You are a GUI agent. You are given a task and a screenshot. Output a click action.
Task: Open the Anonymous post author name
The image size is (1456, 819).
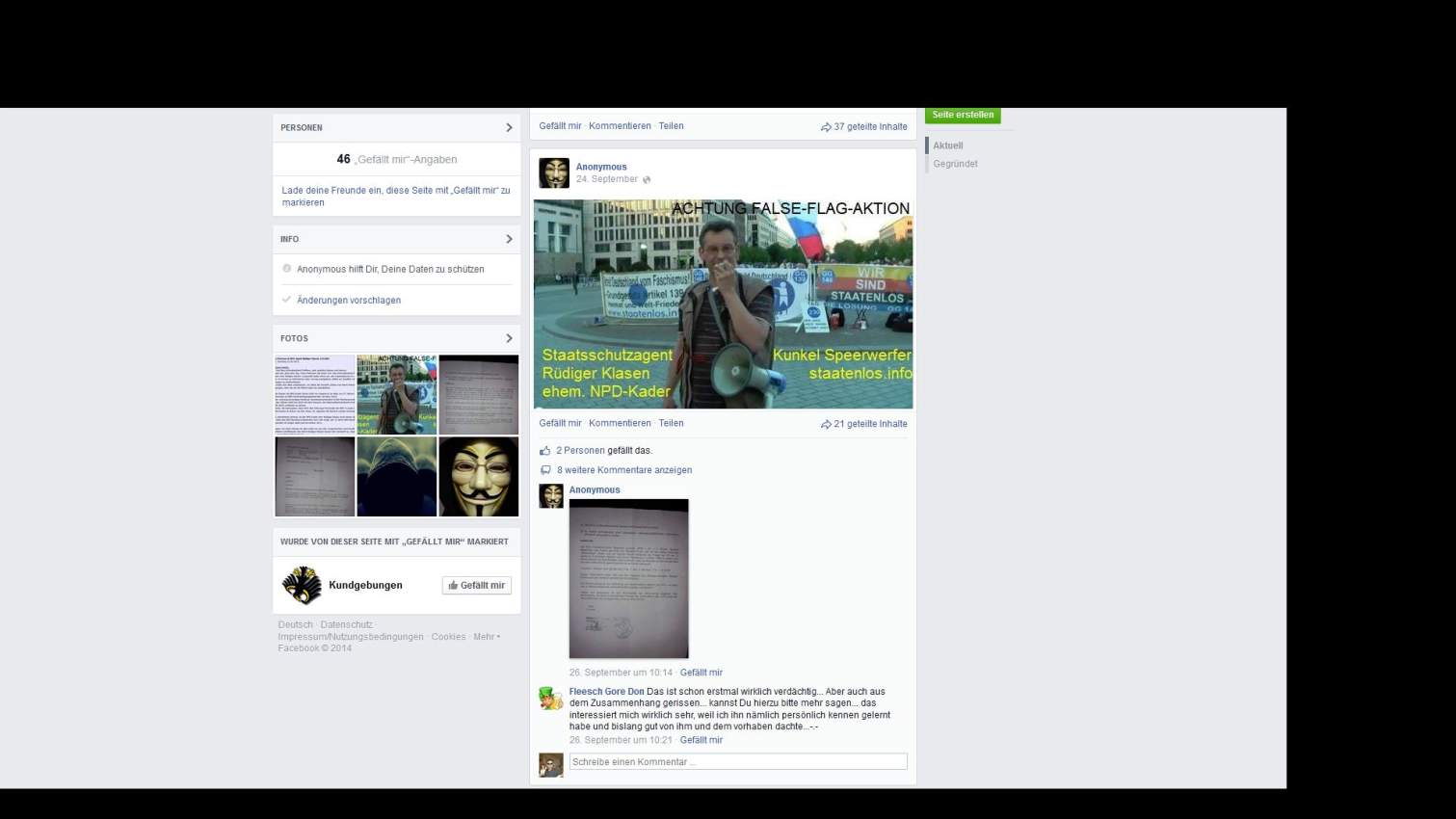click(x=601, y=167)
